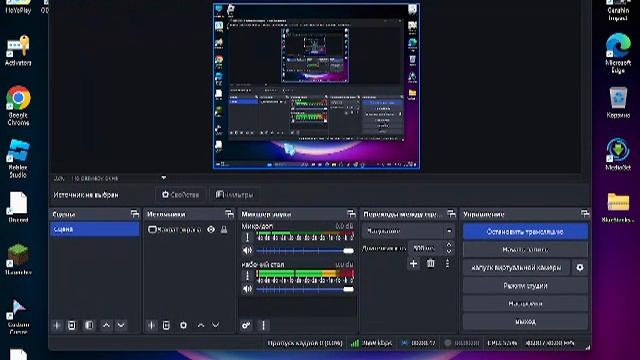This screenshot has width=640, height=360.
Task: Open Settings button in Controls
Action: [x=525, y=304]
